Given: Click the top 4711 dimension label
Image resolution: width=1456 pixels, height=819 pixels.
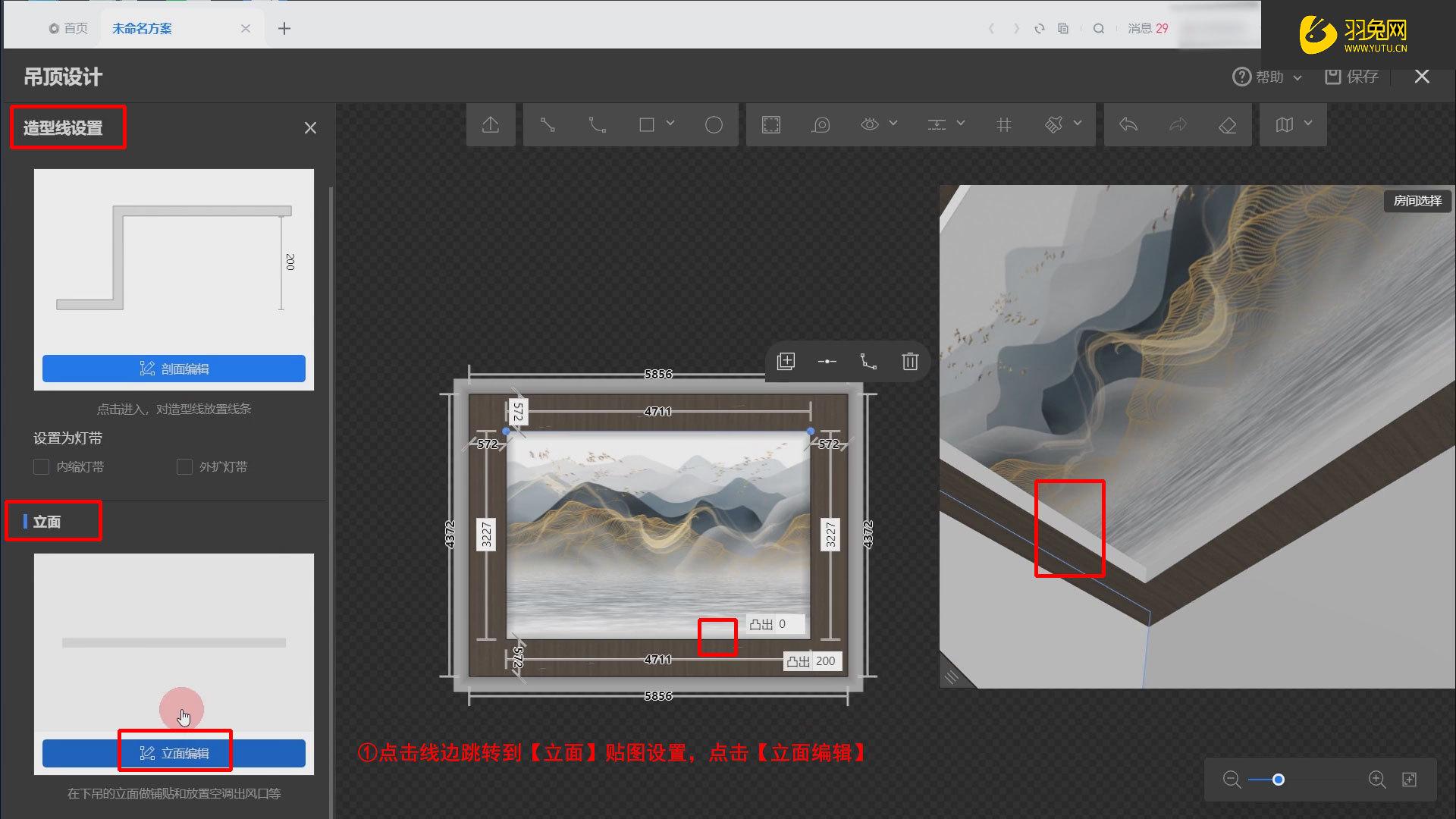Looking at the screenshot, I should click(657, 411).
